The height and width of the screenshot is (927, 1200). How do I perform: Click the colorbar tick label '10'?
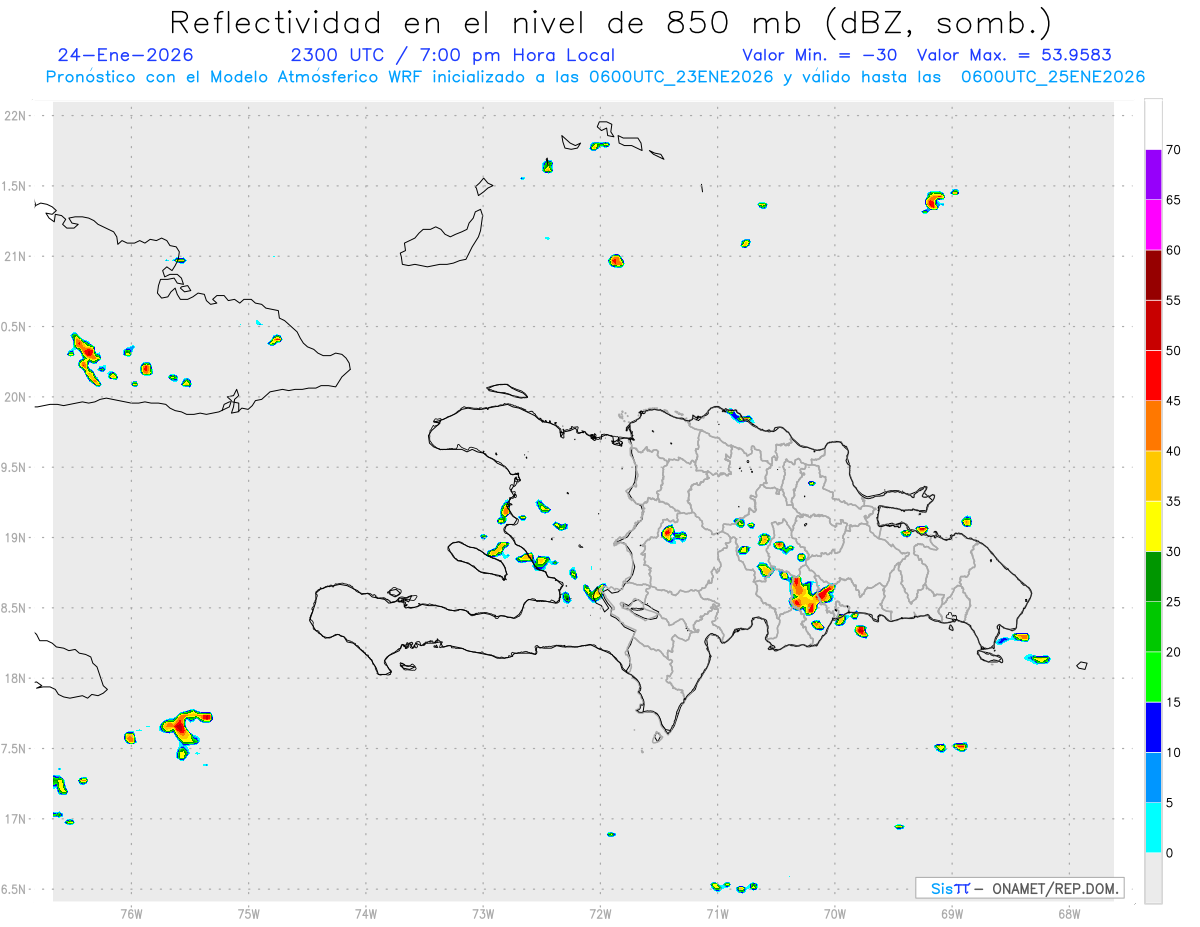click(1173, 752)
